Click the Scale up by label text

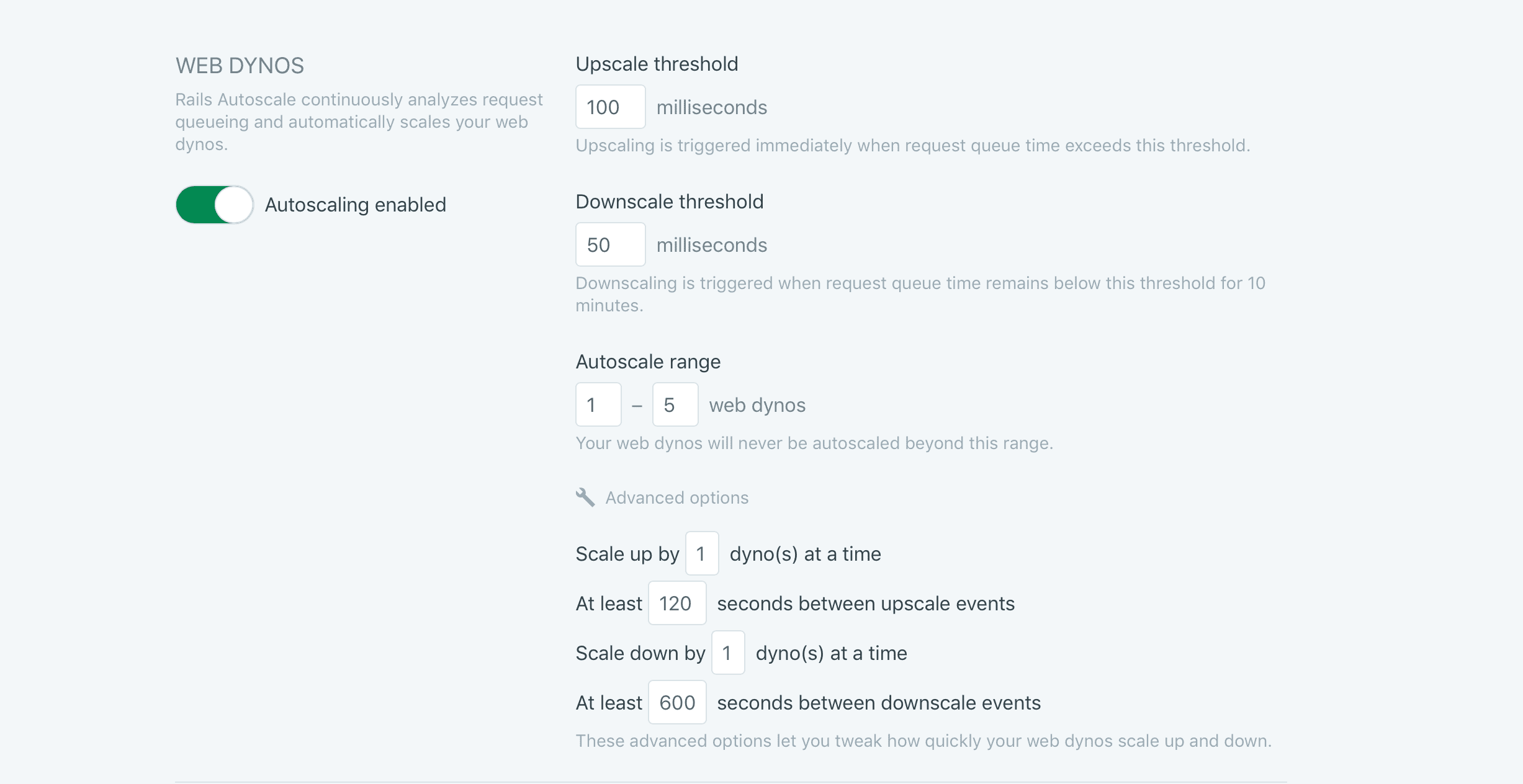coord(627,554)
